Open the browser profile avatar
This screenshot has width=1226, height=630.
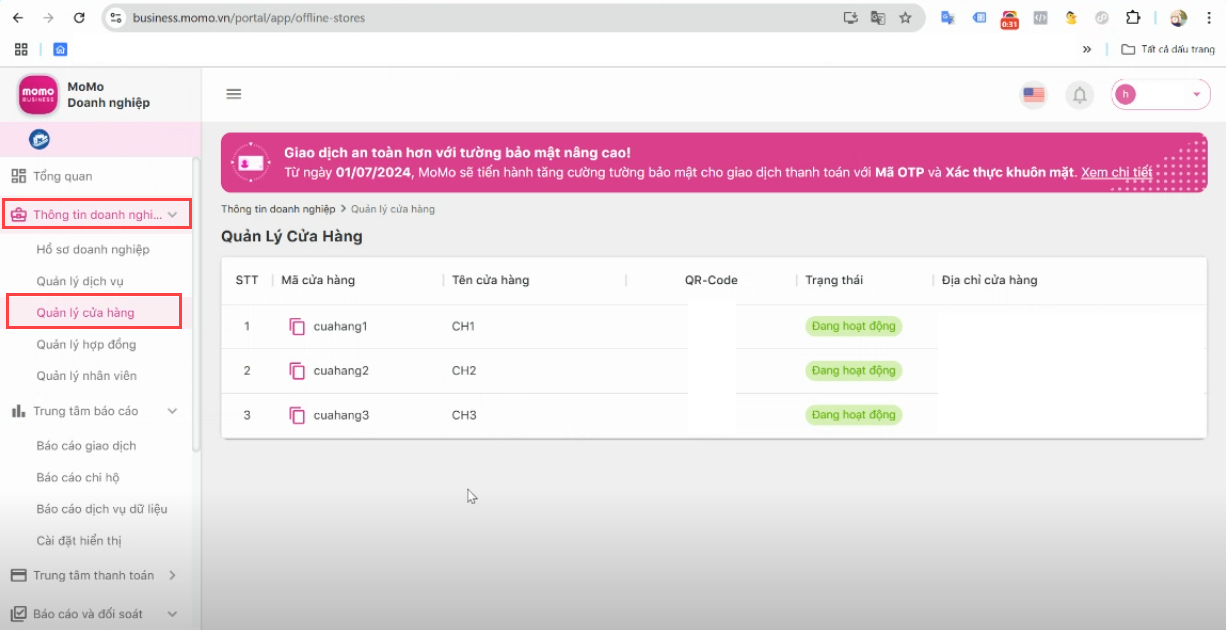coord(1178,17)
